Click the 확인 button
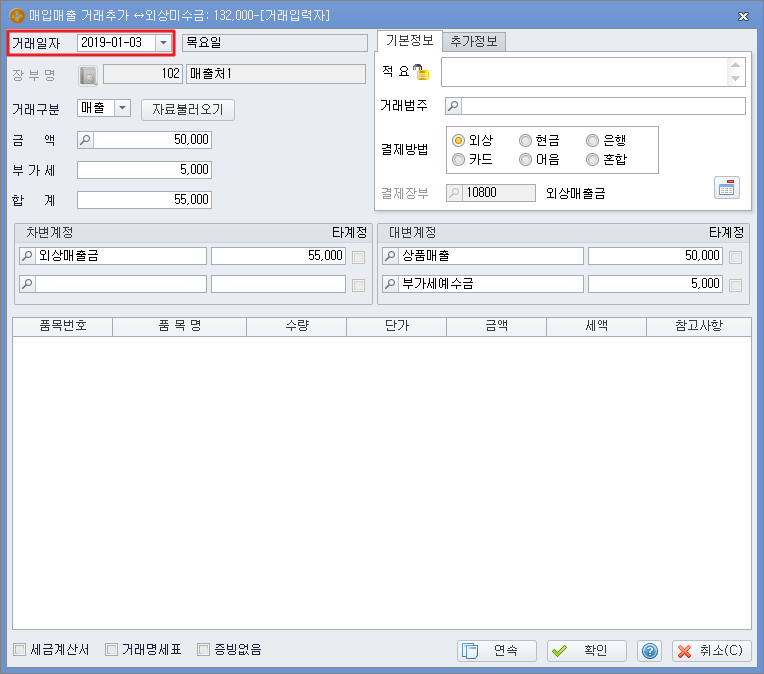 tap(586, 651)
